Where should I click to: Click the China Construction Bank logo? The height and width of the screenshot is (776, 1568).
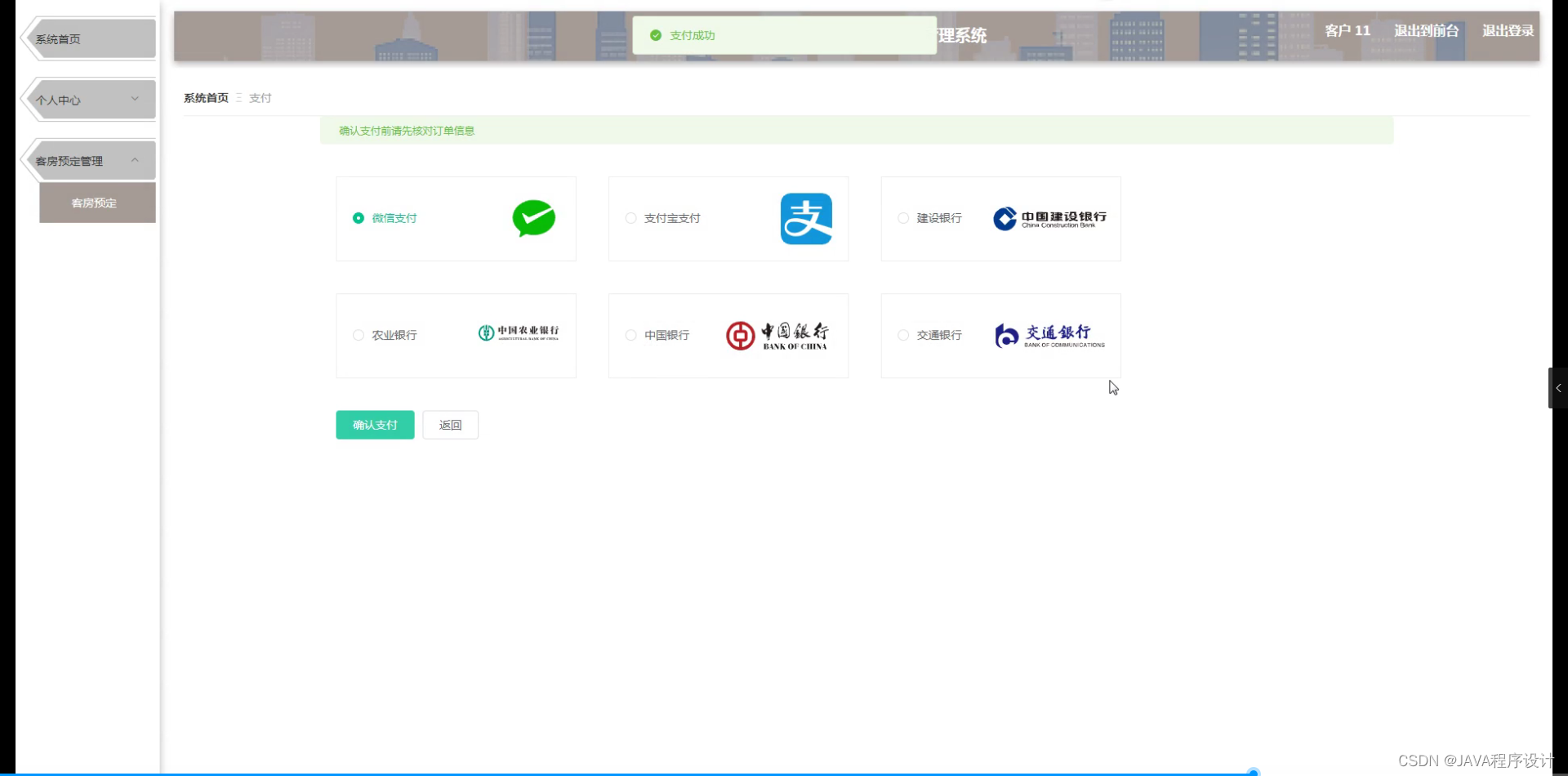click(x=1049, y=218)
